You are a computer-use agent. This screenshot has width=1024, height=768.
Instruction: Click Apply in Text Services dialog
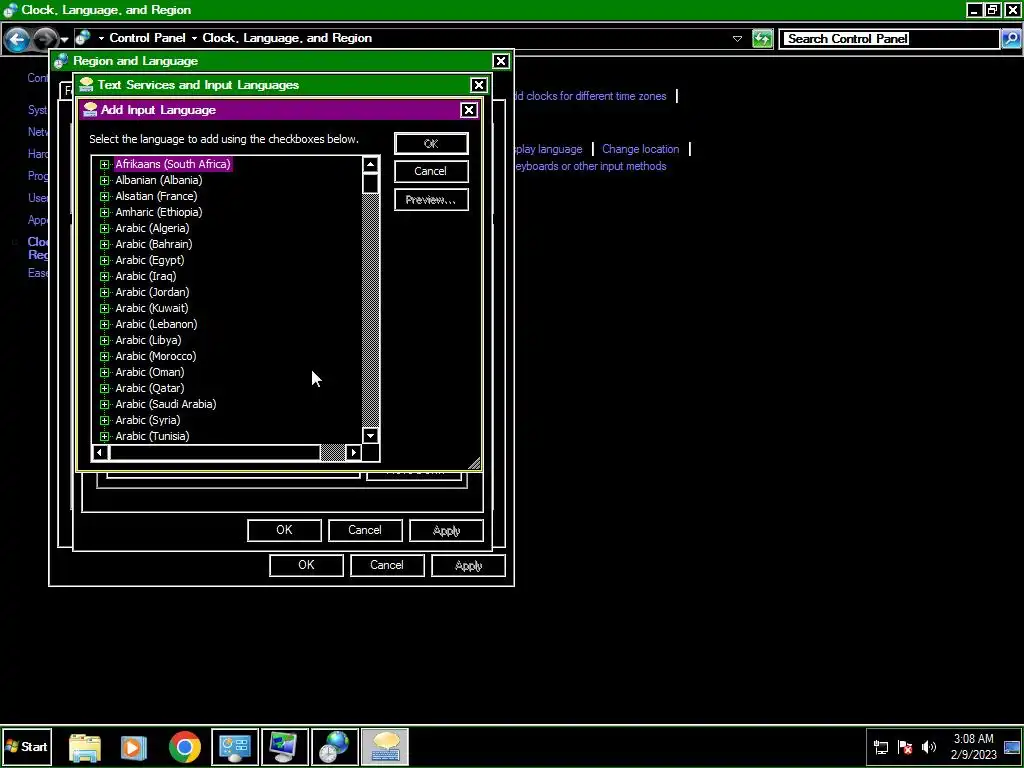pyautogui.click(x=447, y=530)
